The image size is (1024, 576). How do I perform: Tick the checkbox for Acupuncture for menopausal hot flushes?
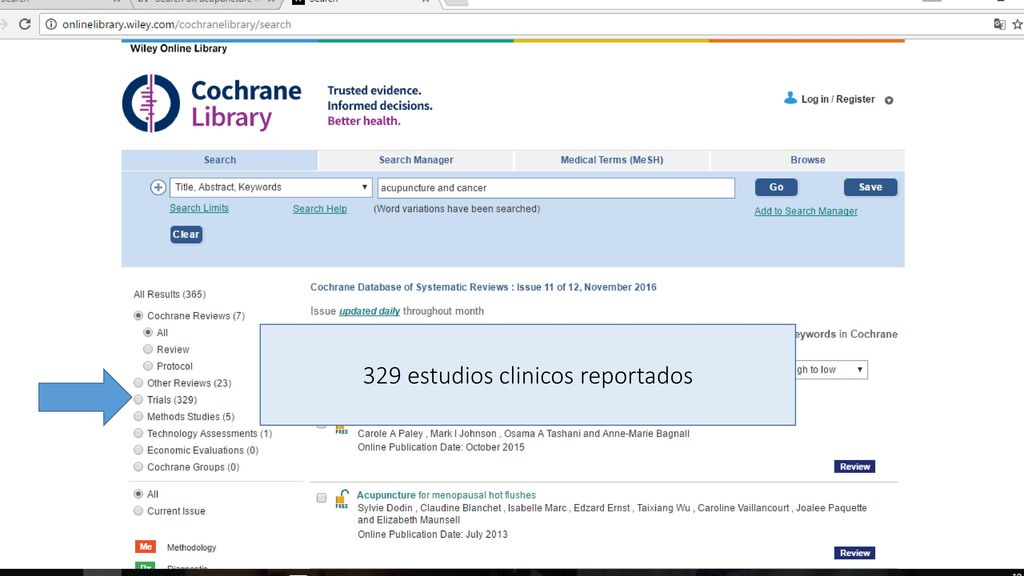click(x=321, y=498)
